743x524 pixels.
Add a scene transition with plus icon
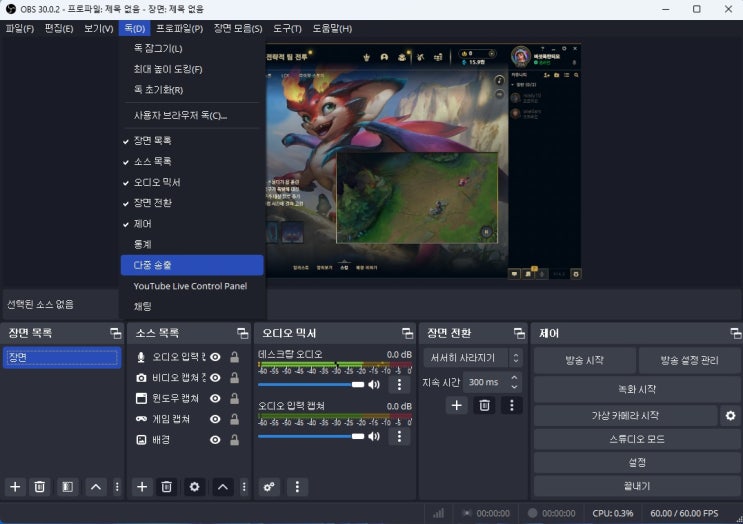[457, 406]
